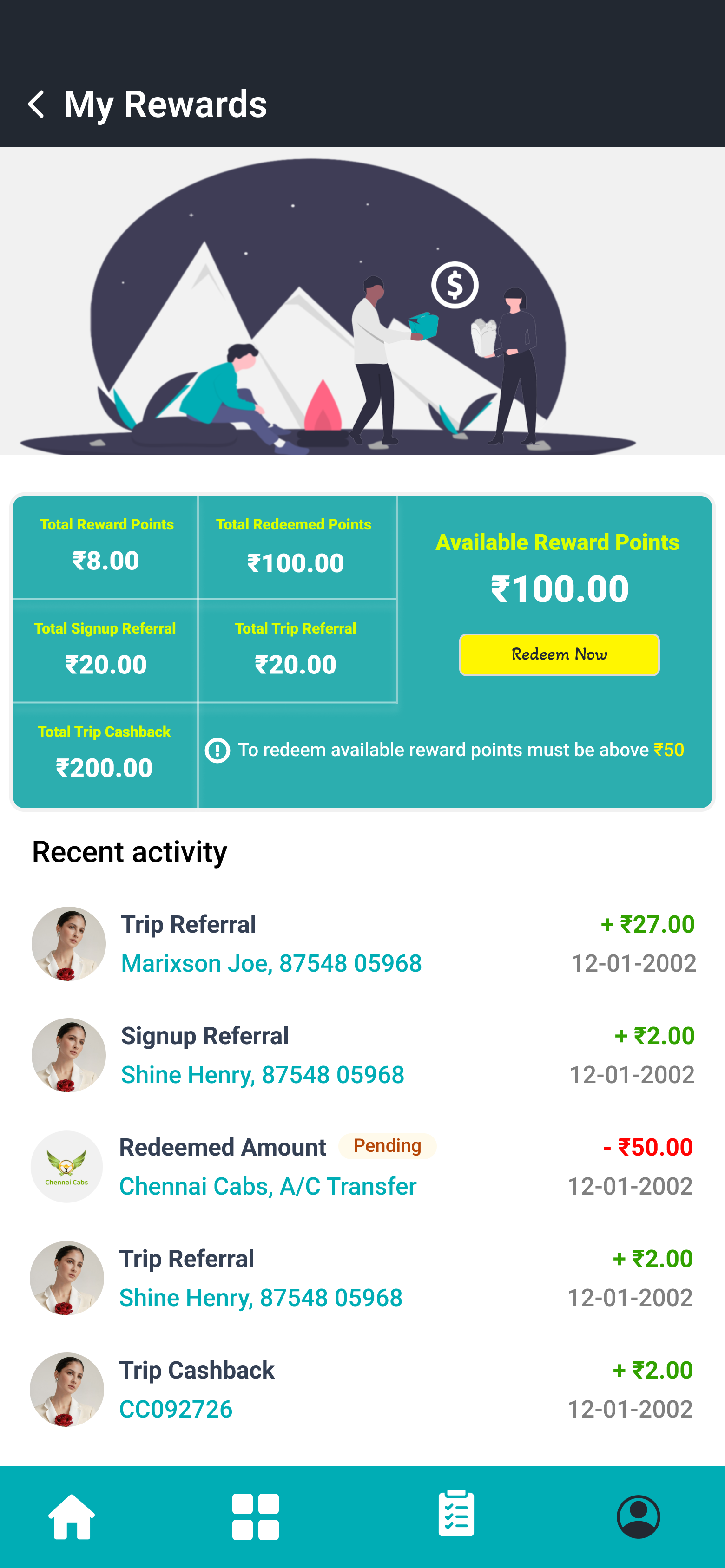Screen dimensions: 725x1568
Task: Open the Signup Referral activity entry
Action: point(204,1036)
